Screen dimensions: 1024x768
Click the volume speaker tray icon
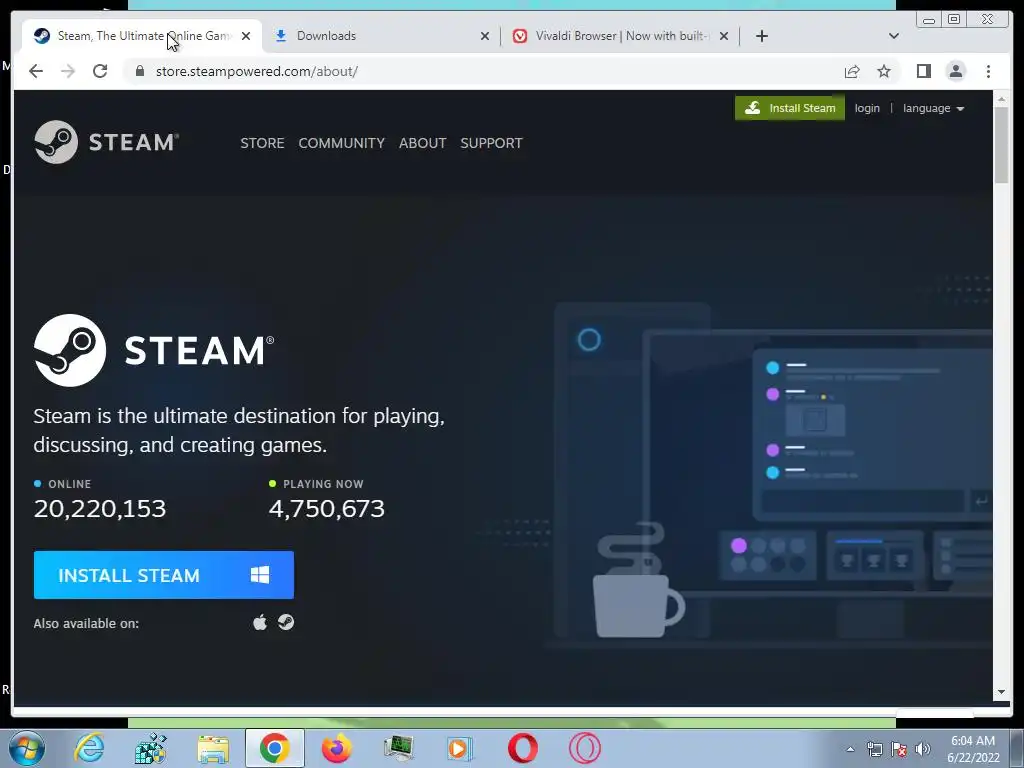(923, 749)
